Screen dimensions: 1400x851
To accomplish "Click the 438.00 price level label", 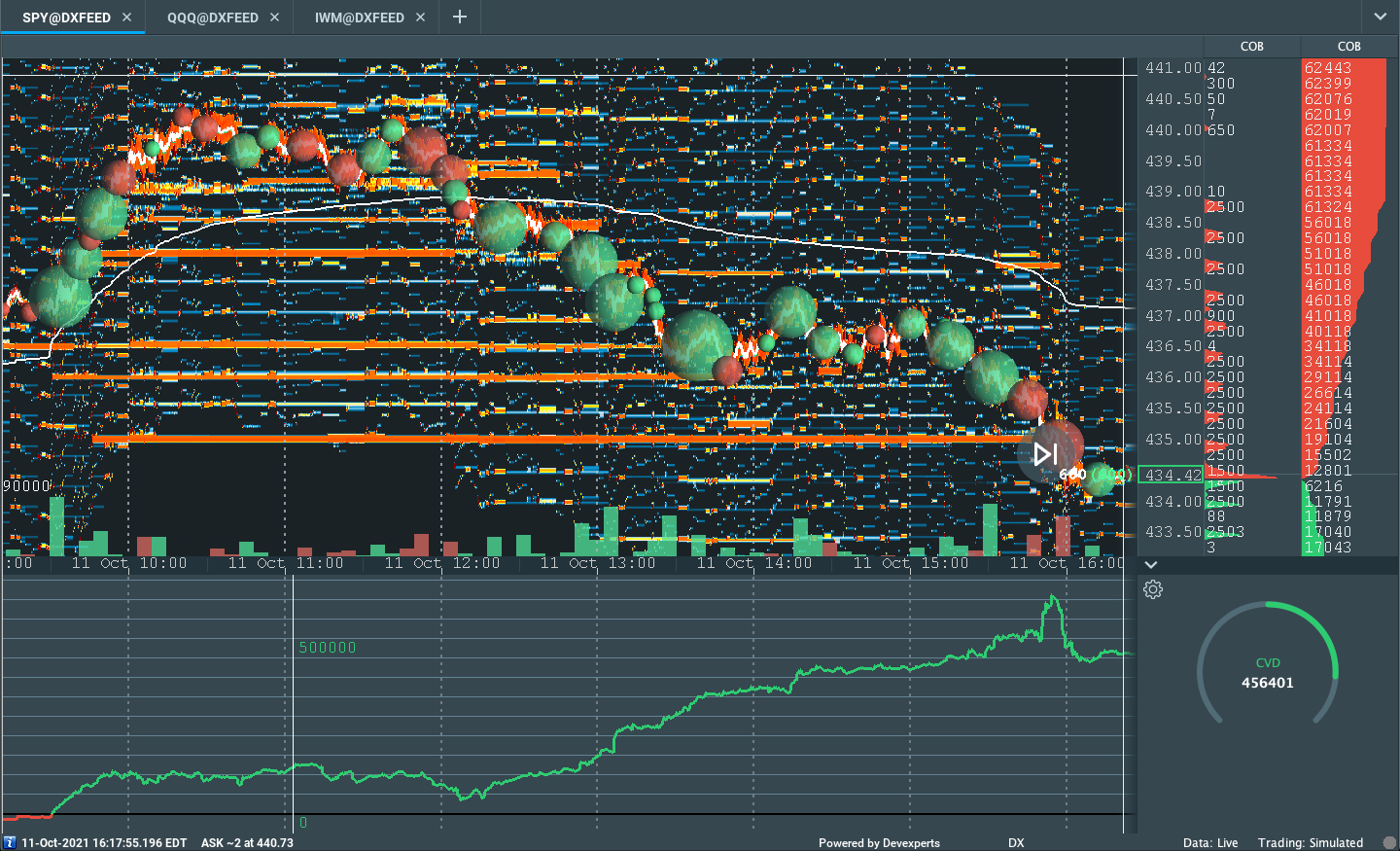I will 1173,254.
